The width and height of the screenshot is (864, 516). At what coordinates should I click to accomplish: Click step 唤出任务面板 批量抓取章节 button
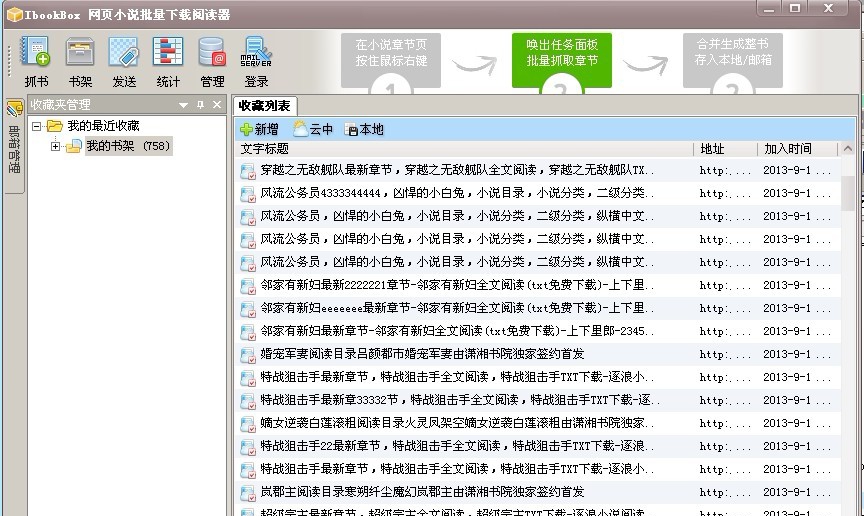561,60
